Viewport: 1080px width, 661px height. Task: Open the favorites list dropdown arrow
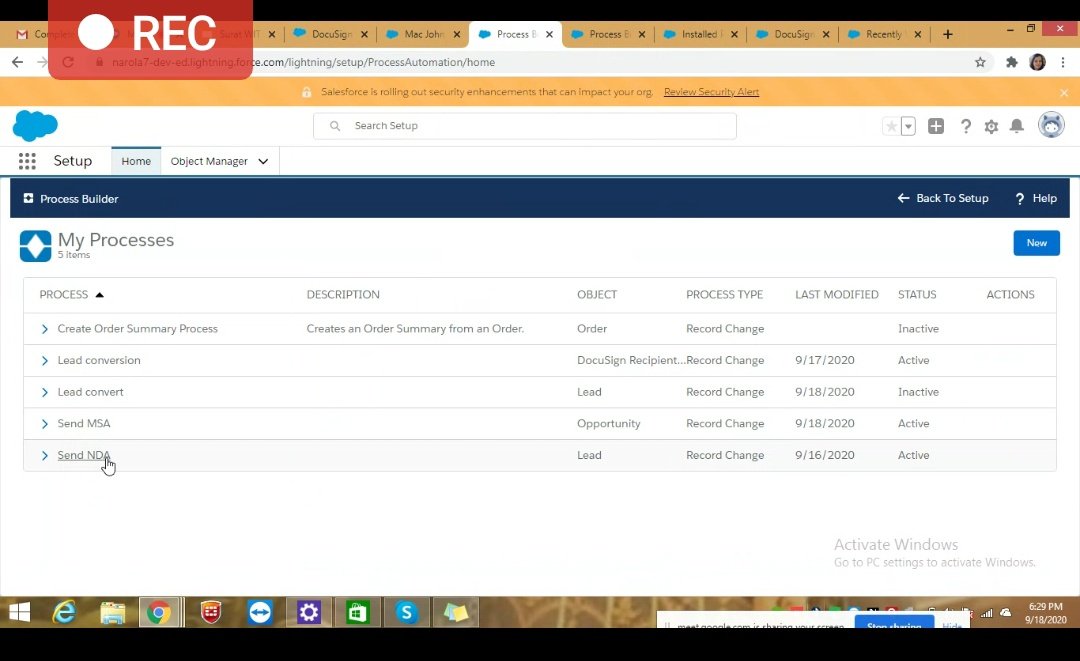coord(908,126)
